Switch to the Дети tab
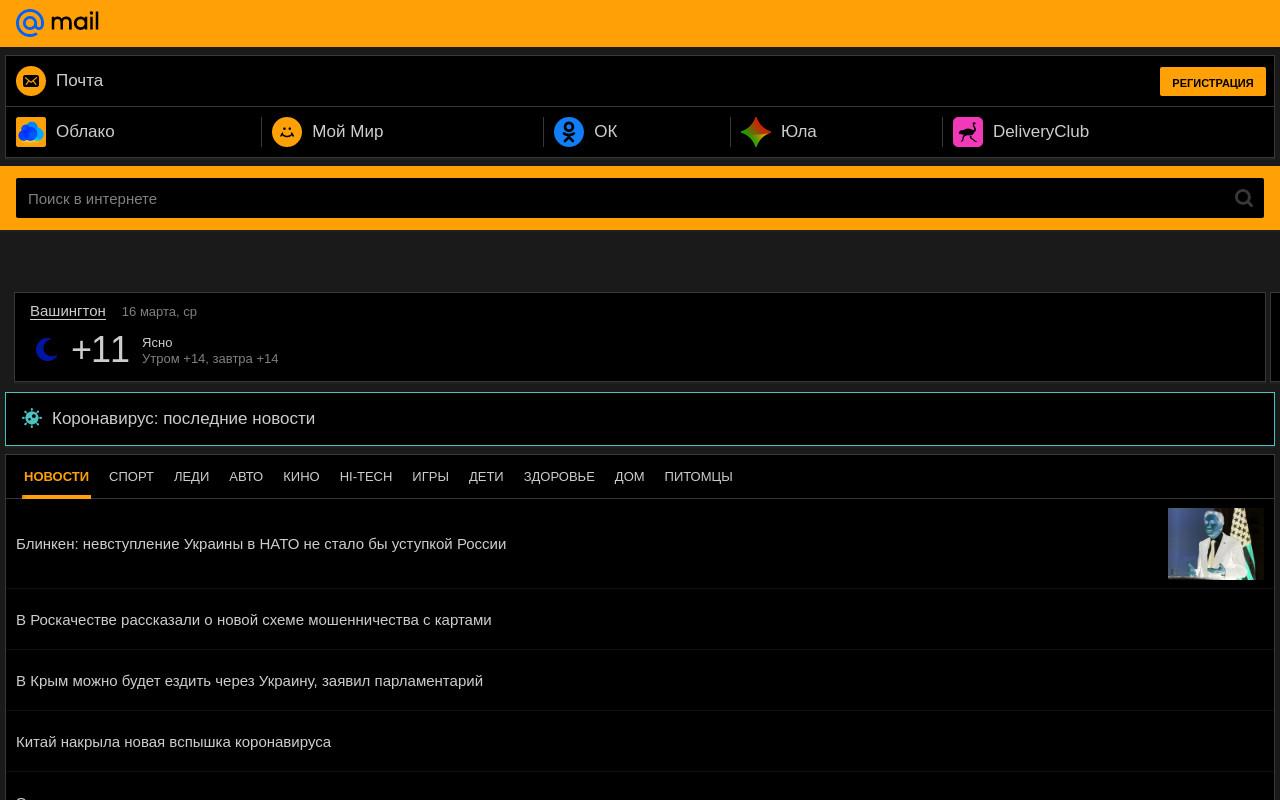 (486, 477)
